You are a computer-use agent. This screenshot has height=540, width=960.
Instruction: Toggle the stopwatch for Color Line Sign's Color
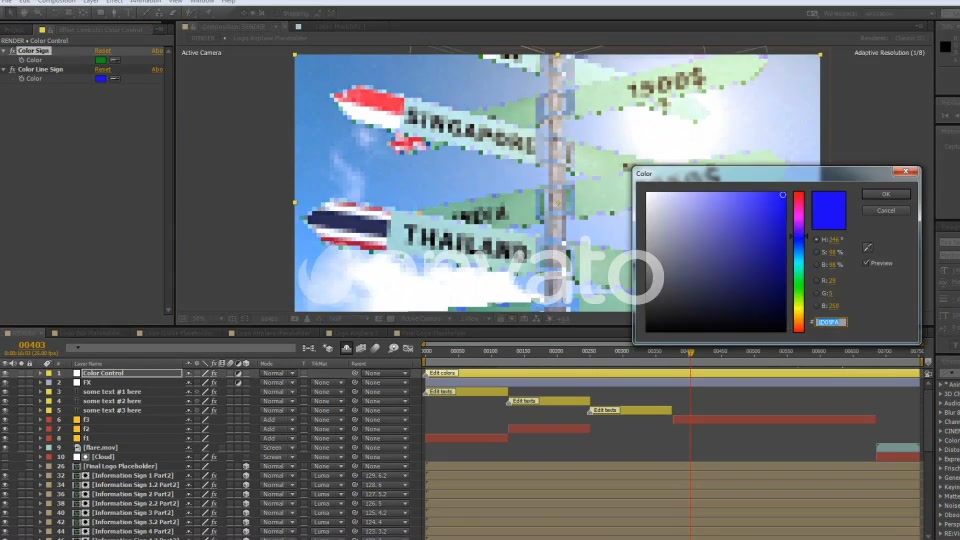pos(21,78)
